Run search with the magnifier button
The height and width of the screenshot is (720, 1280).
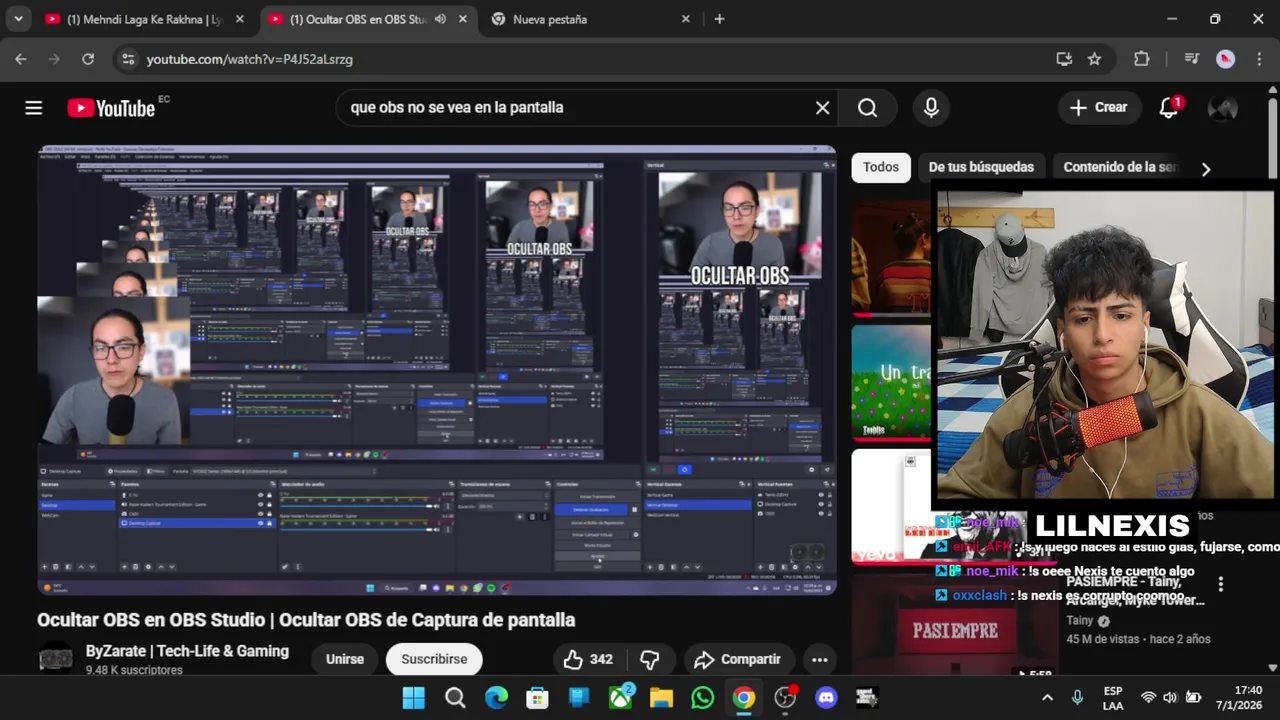pyautogui.click(x=867, y=108)
